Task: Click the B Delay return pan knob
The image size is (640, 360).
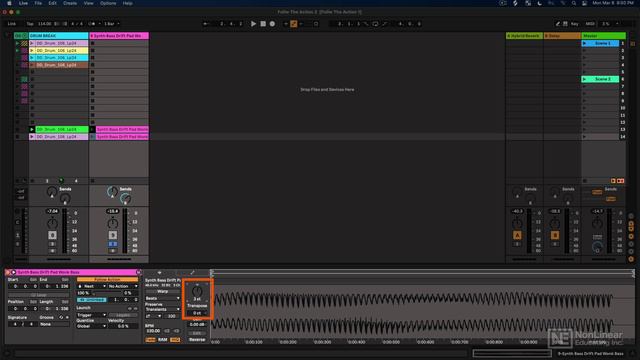Action: click(555, 223)
